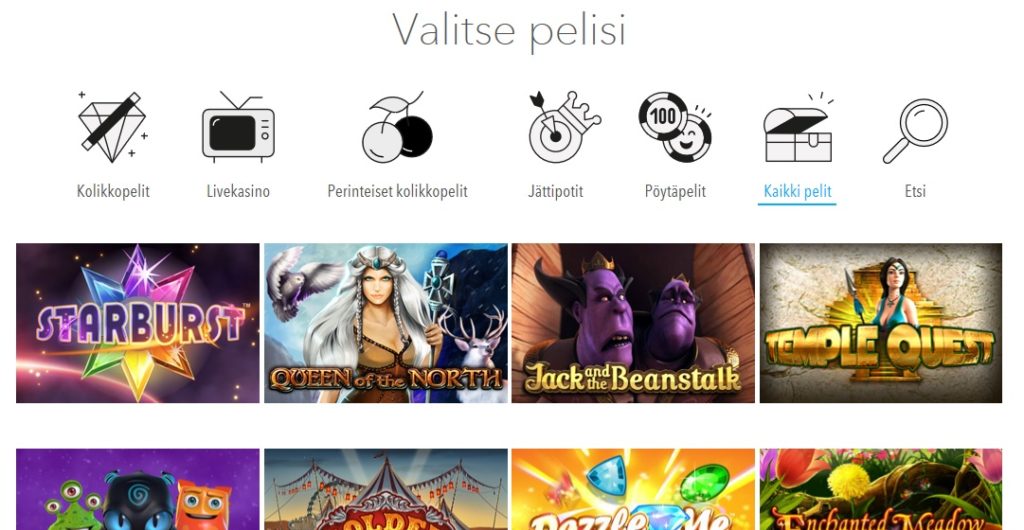Switch to the Kaikki pelit tab label

(x=797, y=191)
